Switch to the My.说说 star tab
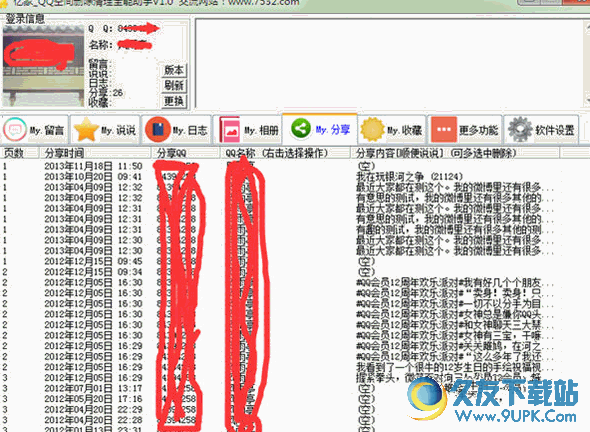 tap(105, 130)
